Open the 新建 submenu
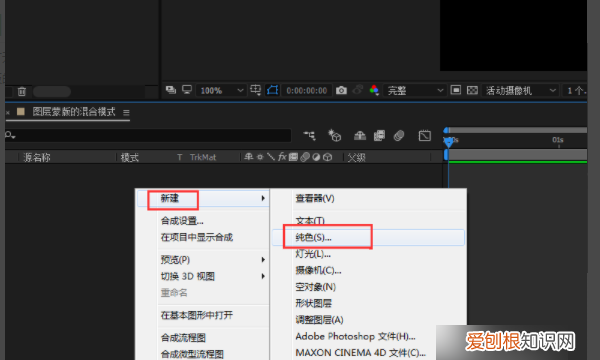Viewport: 600px width, 360px height. [x=203, y=198]
